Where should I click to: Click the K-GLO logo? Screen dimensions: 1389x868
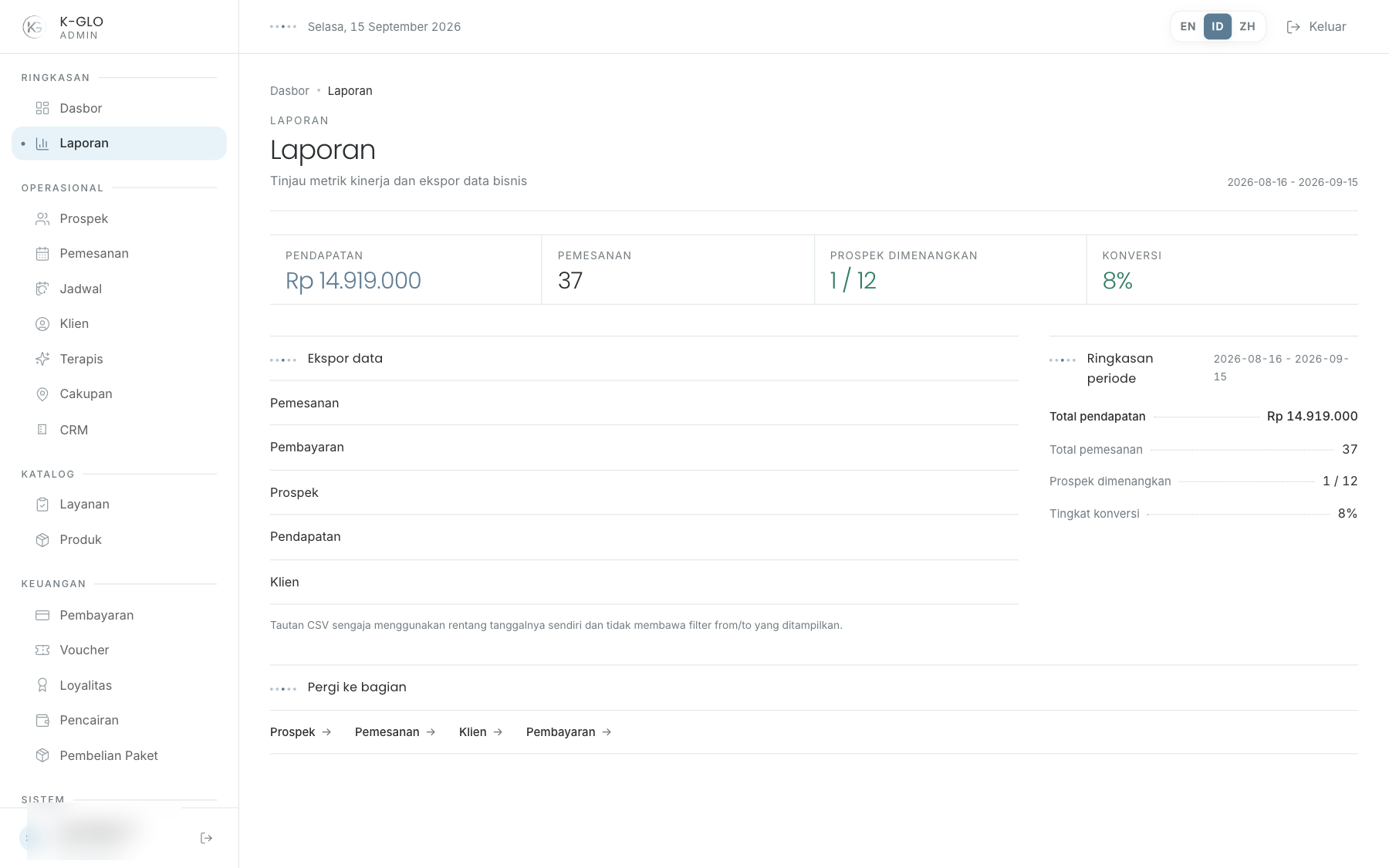click(x=34, y=27)
